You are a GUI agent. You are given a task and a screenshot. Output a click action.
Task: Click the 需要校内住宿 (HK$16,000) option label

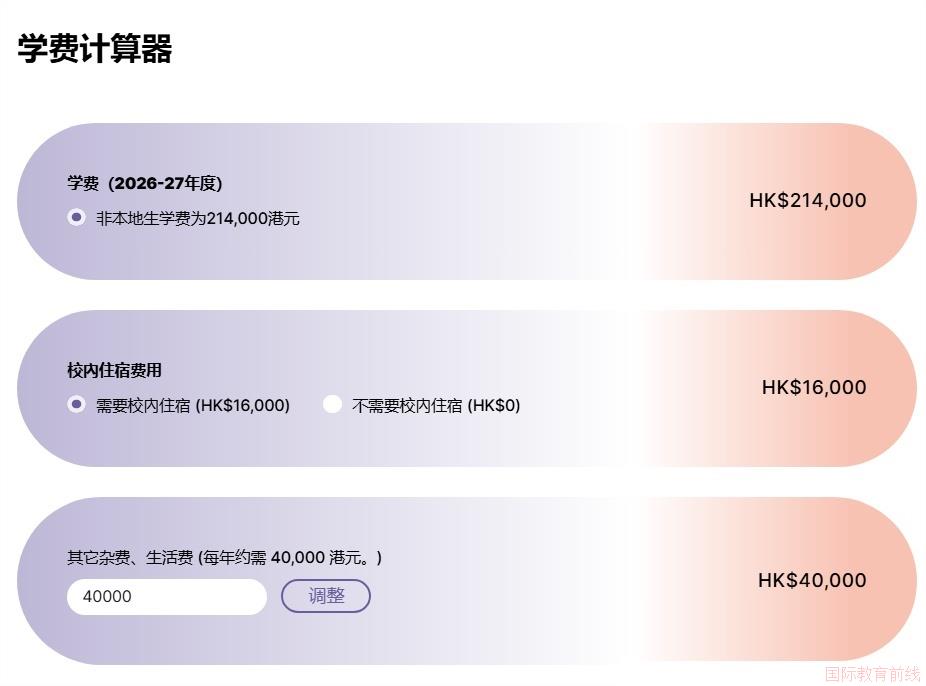pos(193,405)
